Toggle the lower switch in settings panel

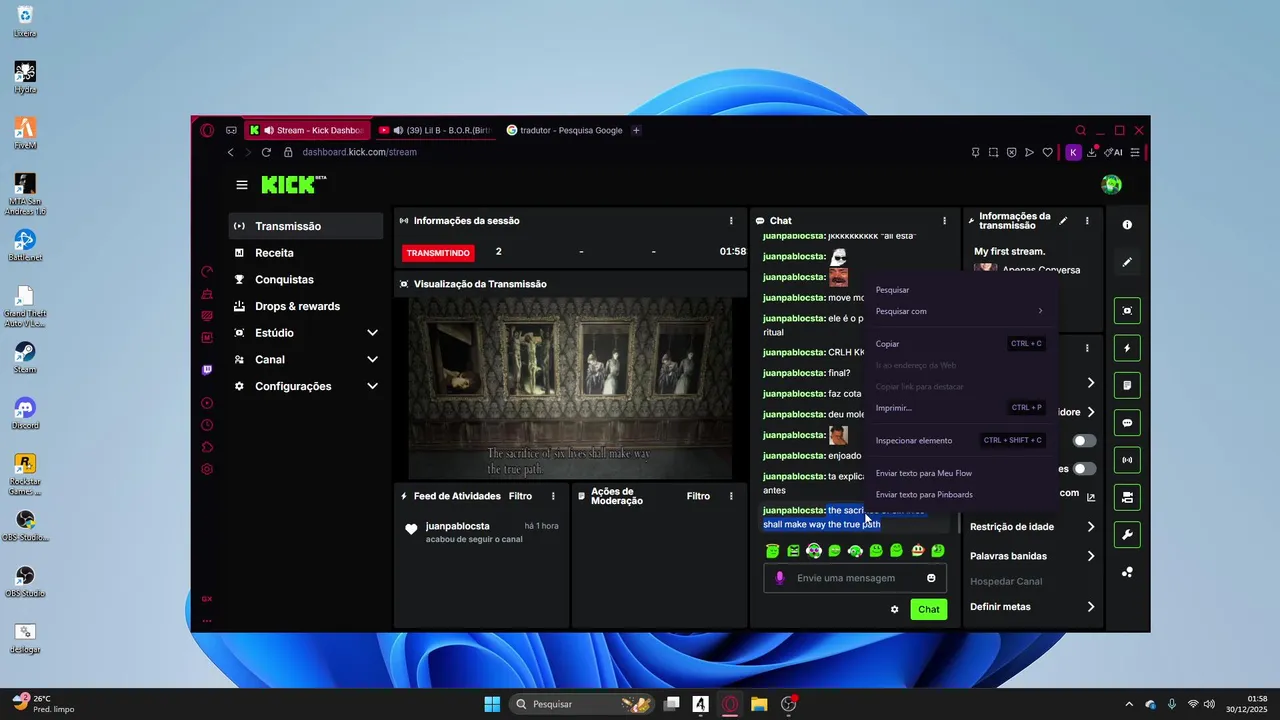[1085, 469]
